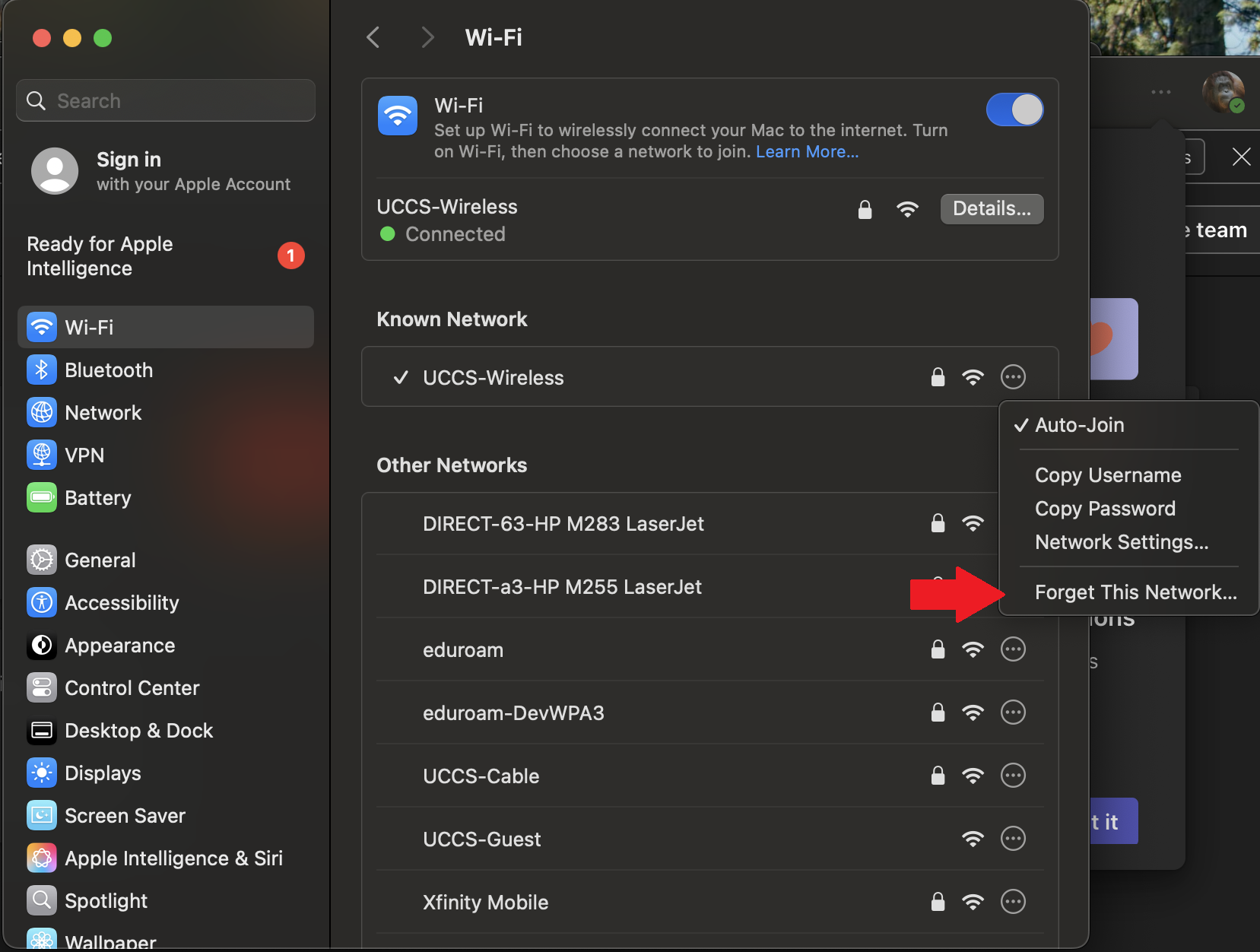Go forward with the right chevron
1260x952 pixels.
(428, 37)
